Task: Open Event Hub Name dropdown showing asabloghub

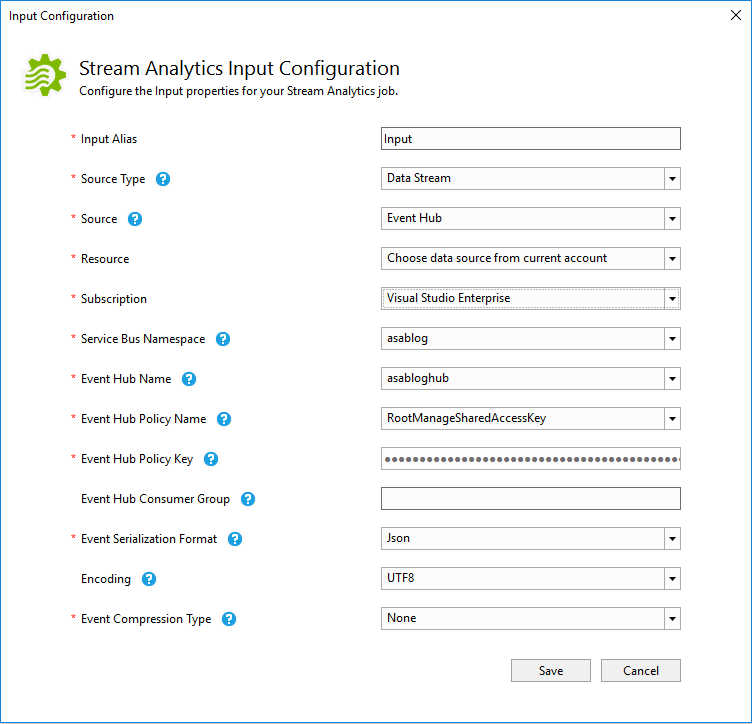Action: coord(531,378)
